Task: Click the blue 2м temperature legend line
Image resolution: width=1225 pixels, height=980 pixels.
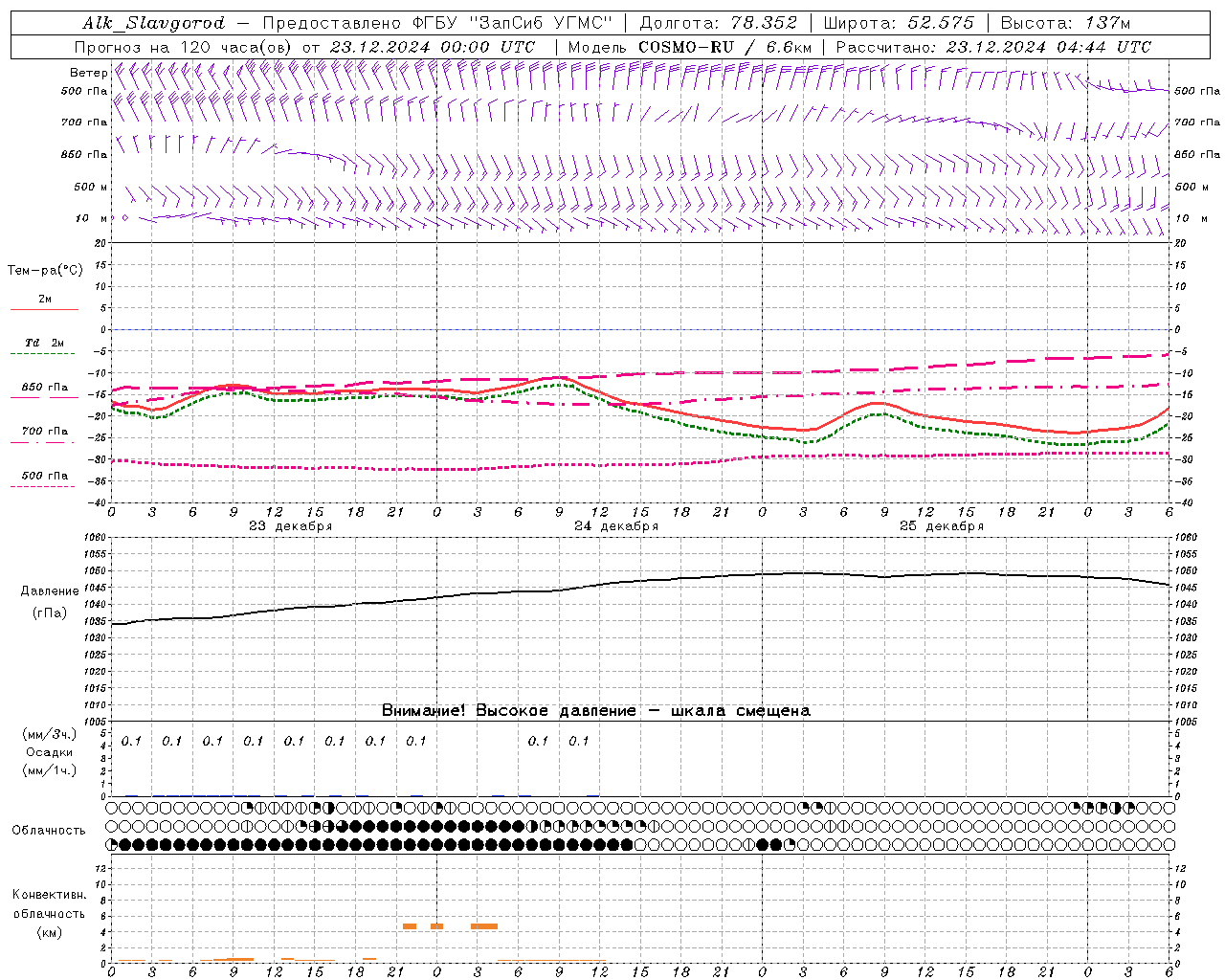Action: click(44, 309)
